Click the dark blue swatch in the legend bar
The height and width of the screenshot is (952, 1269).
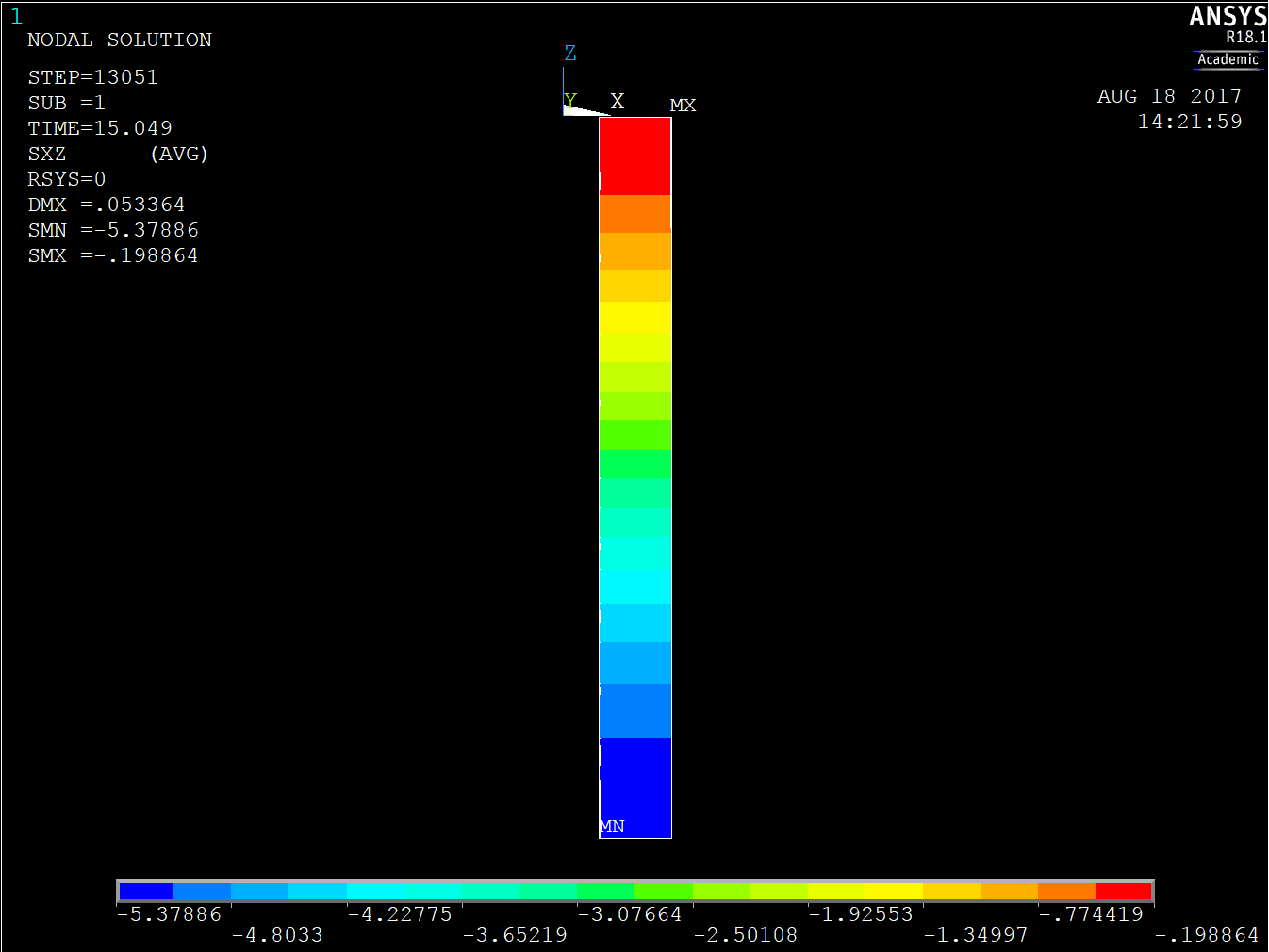point(146,891)
